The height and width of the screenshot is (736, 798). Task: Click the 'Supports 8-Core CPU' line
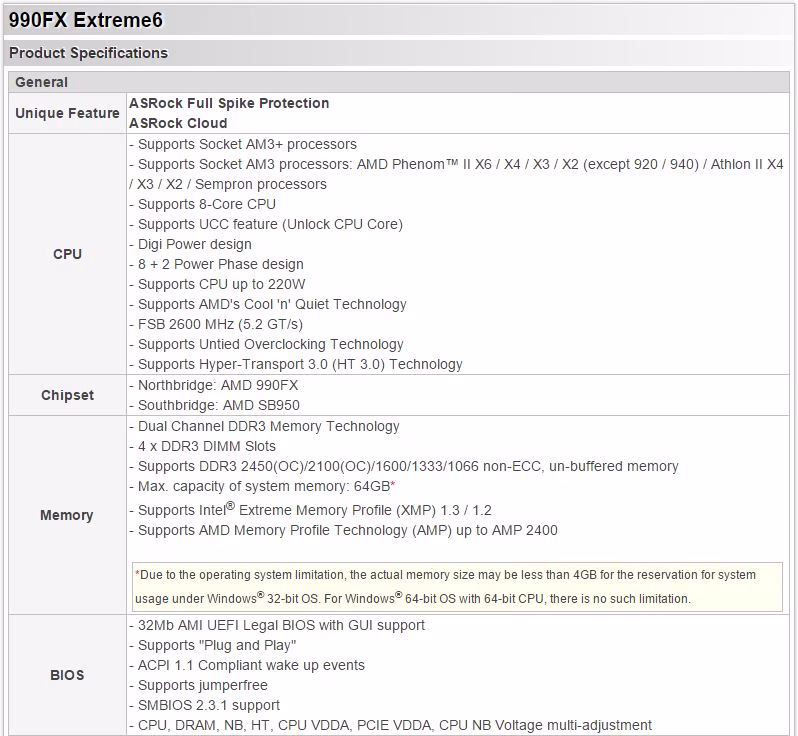pyautogui.click(x=203, y=204)
